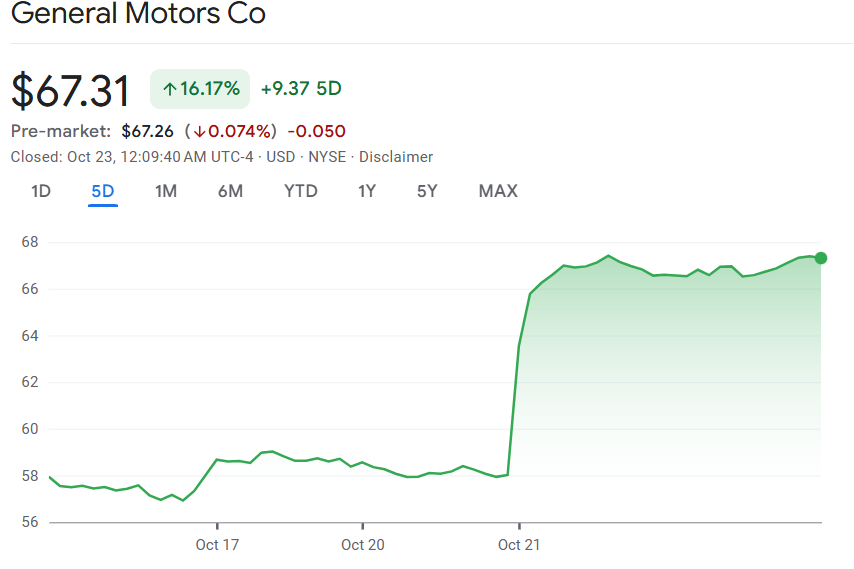Open the 1Y chart view
The height and width of the screenshot is (569, 854).
[x=367, y=191]
